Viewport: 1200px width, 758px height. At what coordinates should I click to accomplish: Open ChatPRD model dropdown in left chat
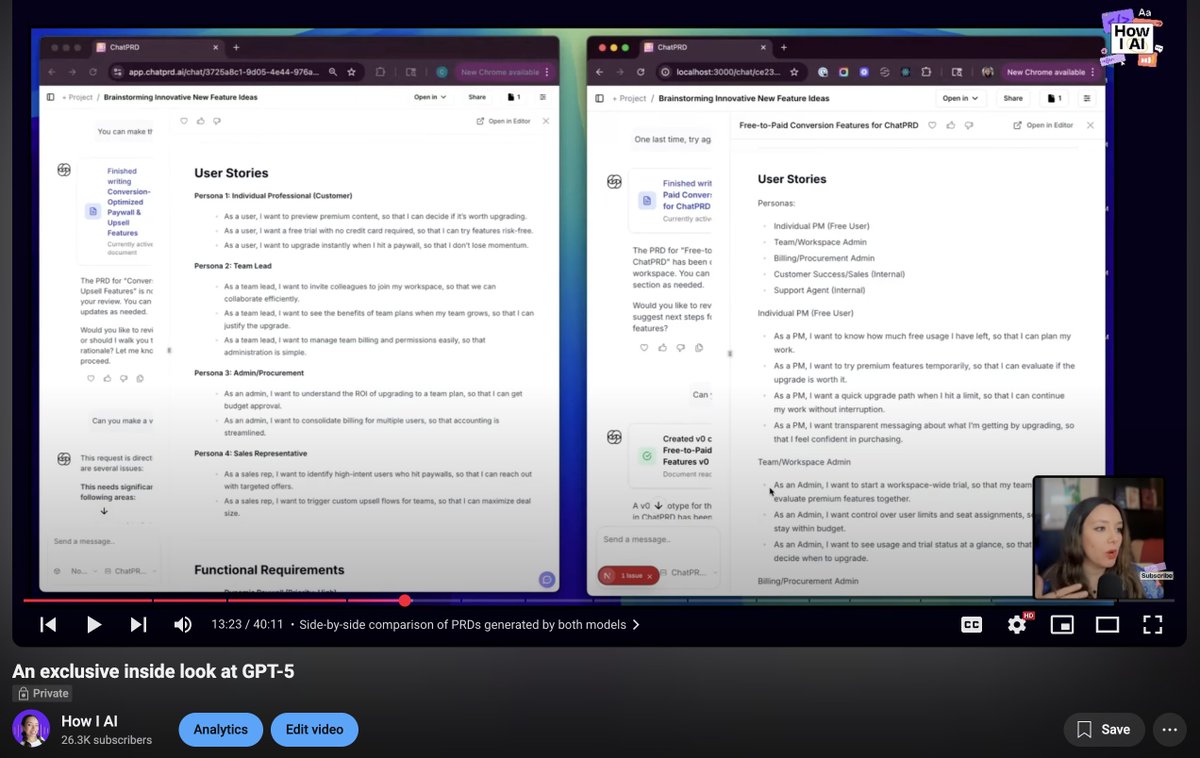coord(130,571)
